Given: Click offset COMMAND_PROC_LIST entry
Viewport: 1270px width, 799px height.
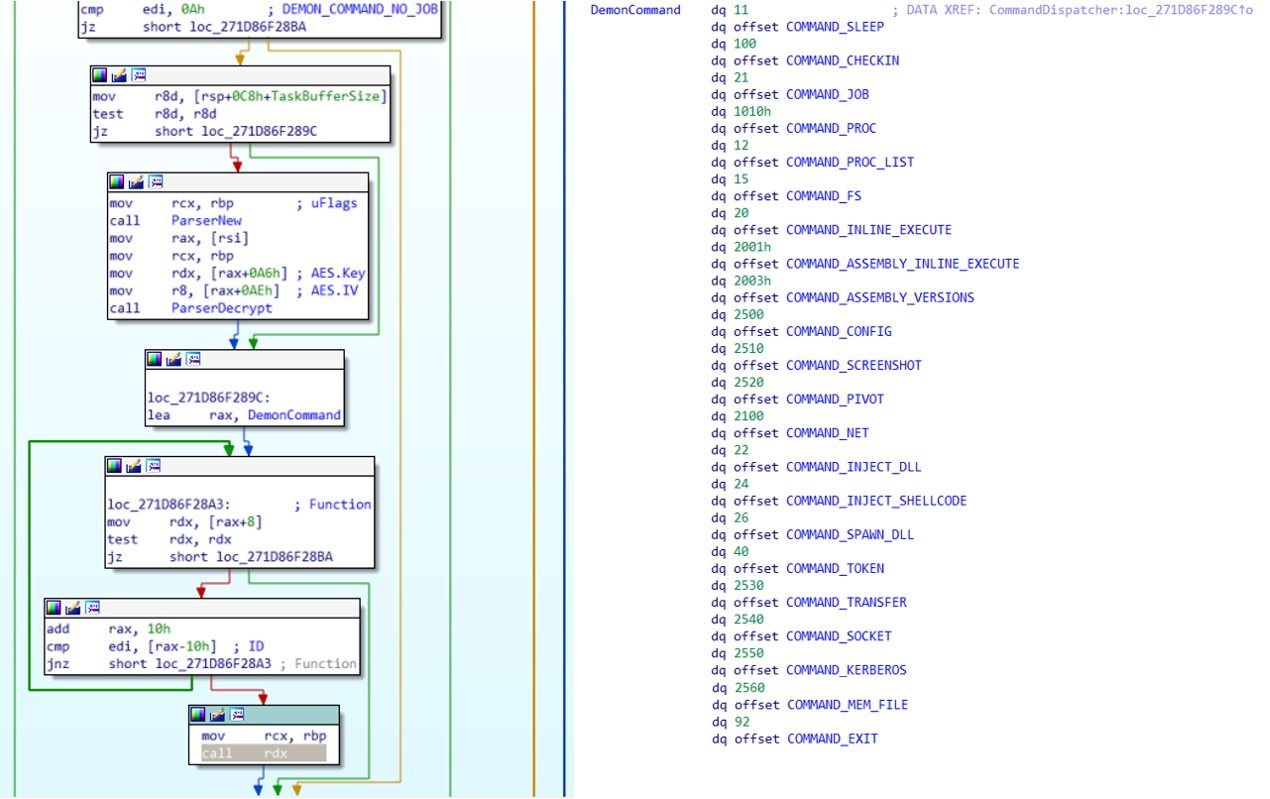Looking at the screenshot, I should pyautogui.click(x=812, y=162).
